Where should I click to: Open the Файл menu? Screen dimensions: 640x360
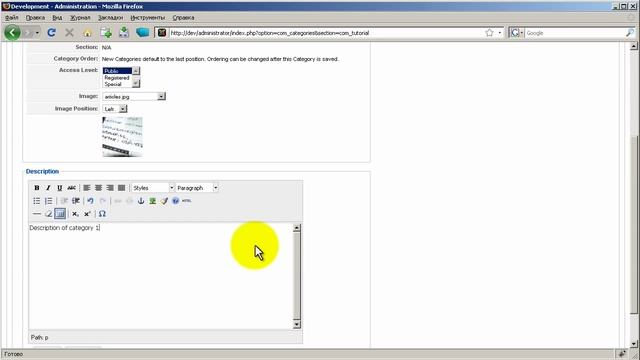click(x=12, y=18)
